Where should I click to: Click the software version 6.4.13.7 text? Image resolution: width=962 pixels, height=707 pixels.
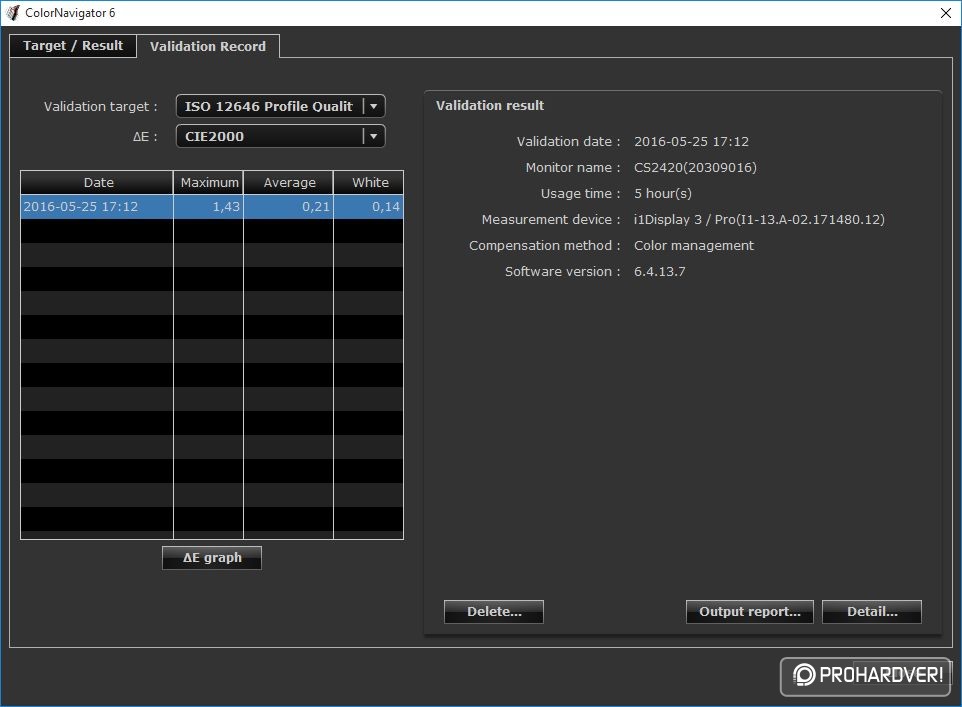tap(660, 272)
